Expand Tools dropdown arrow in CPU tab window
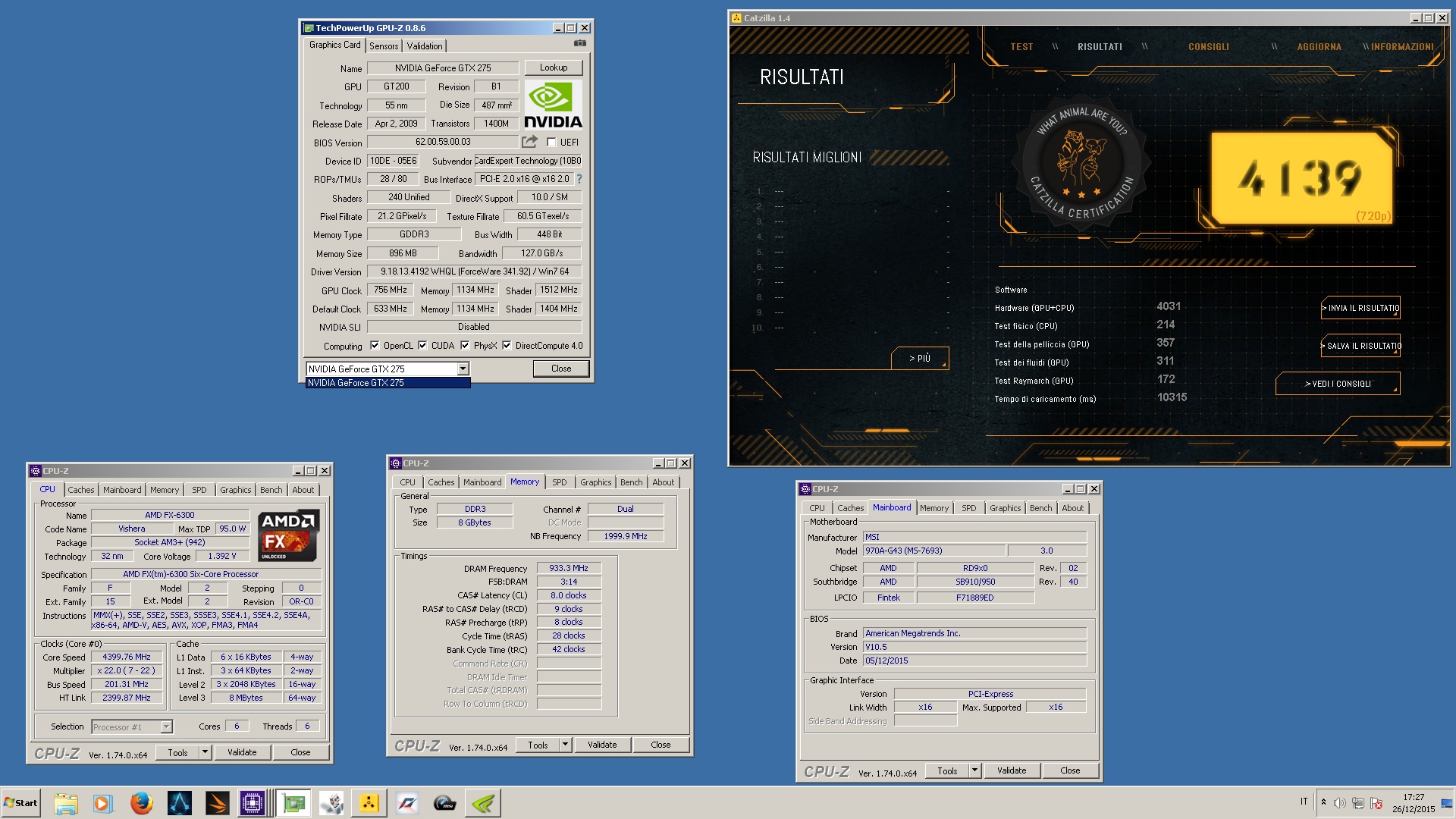The image size is (1456, 819). [x=205, y=752]
